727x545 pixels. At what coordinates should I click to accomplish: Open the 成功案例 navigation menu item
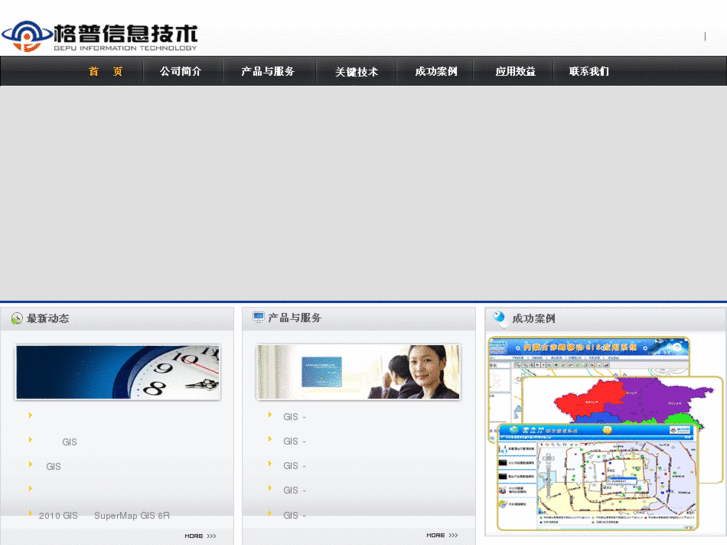pyautogui.click(x=436, y=71)
